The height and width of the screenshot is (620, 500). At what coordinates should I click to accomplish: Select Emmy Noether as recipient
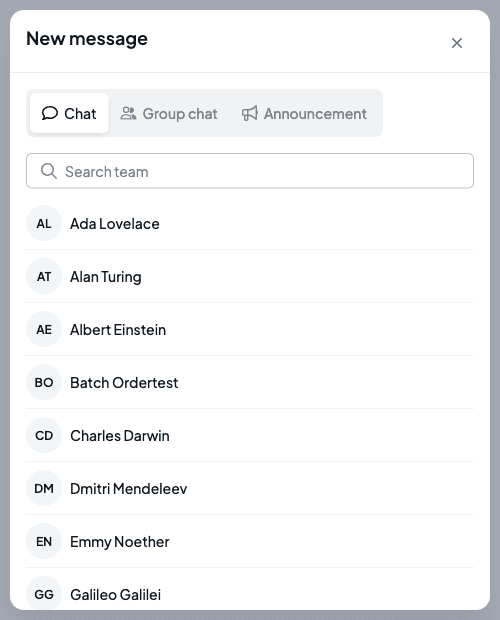pos(250,541)
